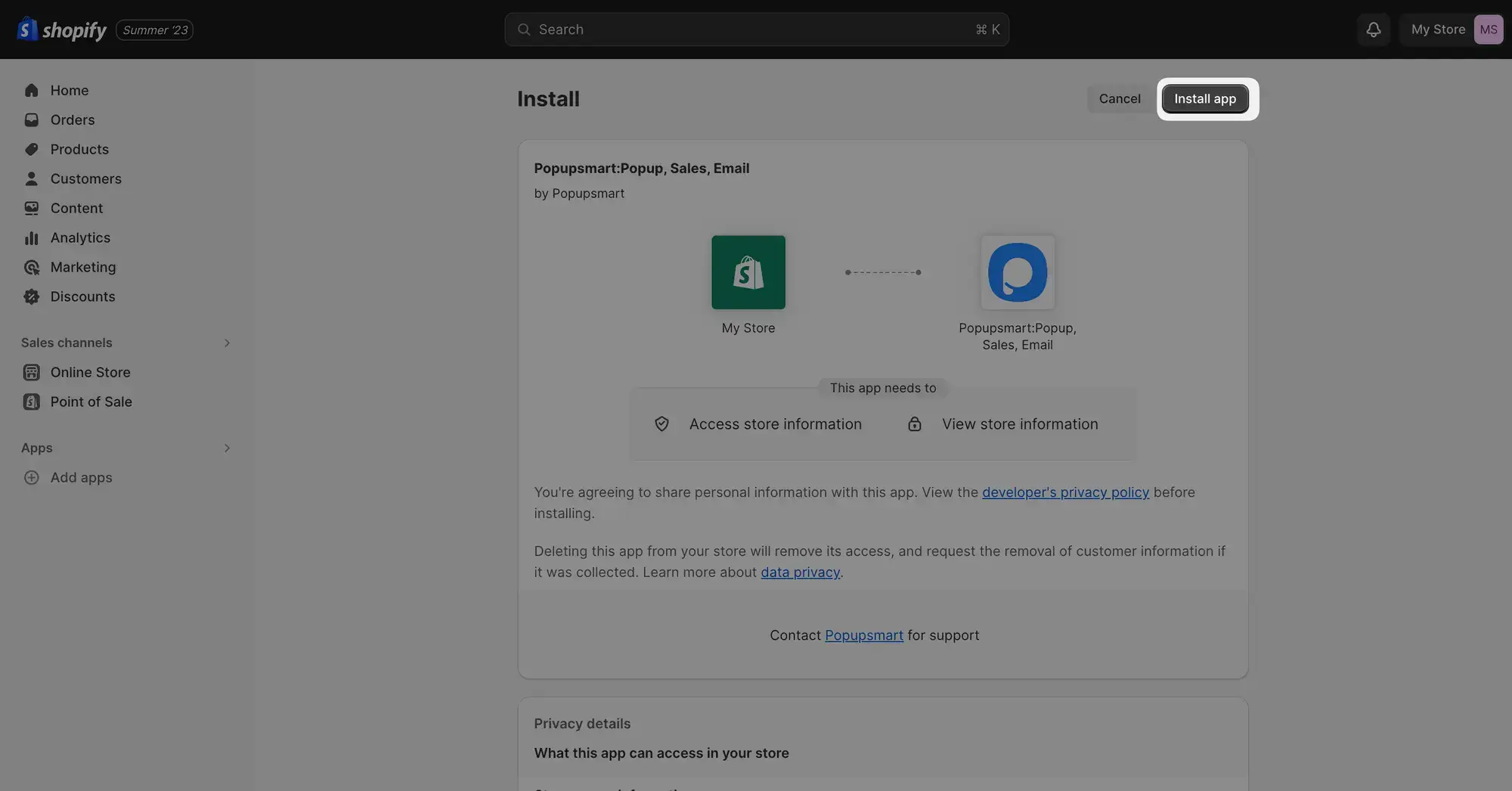Expand the Apps section chevron
The image size is (1512, 791).
click(226, 448)
